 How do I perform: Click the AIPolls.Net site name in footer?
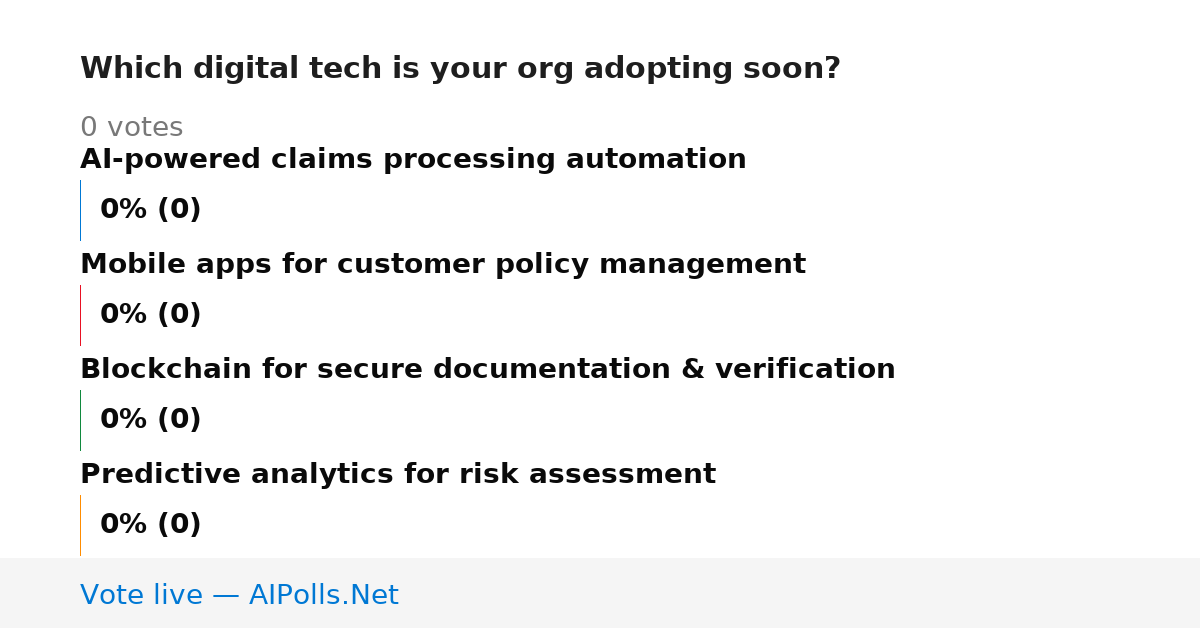[x=323, y=595]
